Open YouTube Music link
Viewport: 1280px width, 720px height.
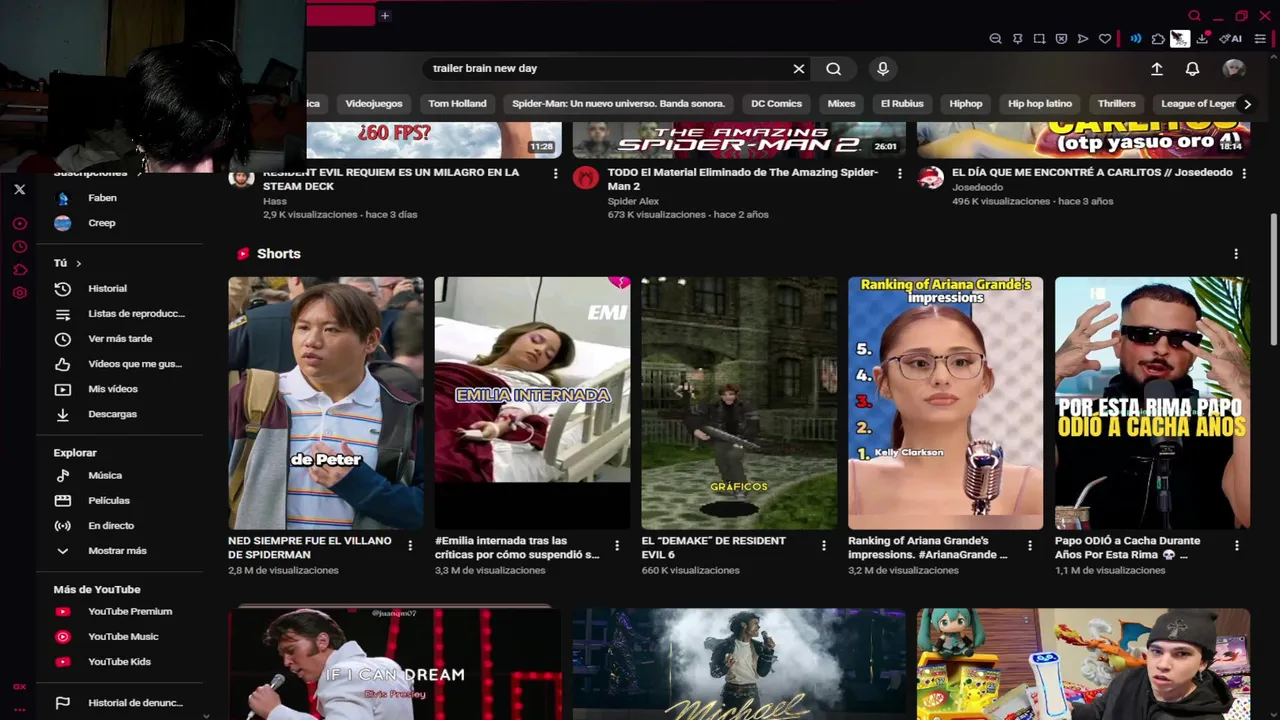pos(123,637)
